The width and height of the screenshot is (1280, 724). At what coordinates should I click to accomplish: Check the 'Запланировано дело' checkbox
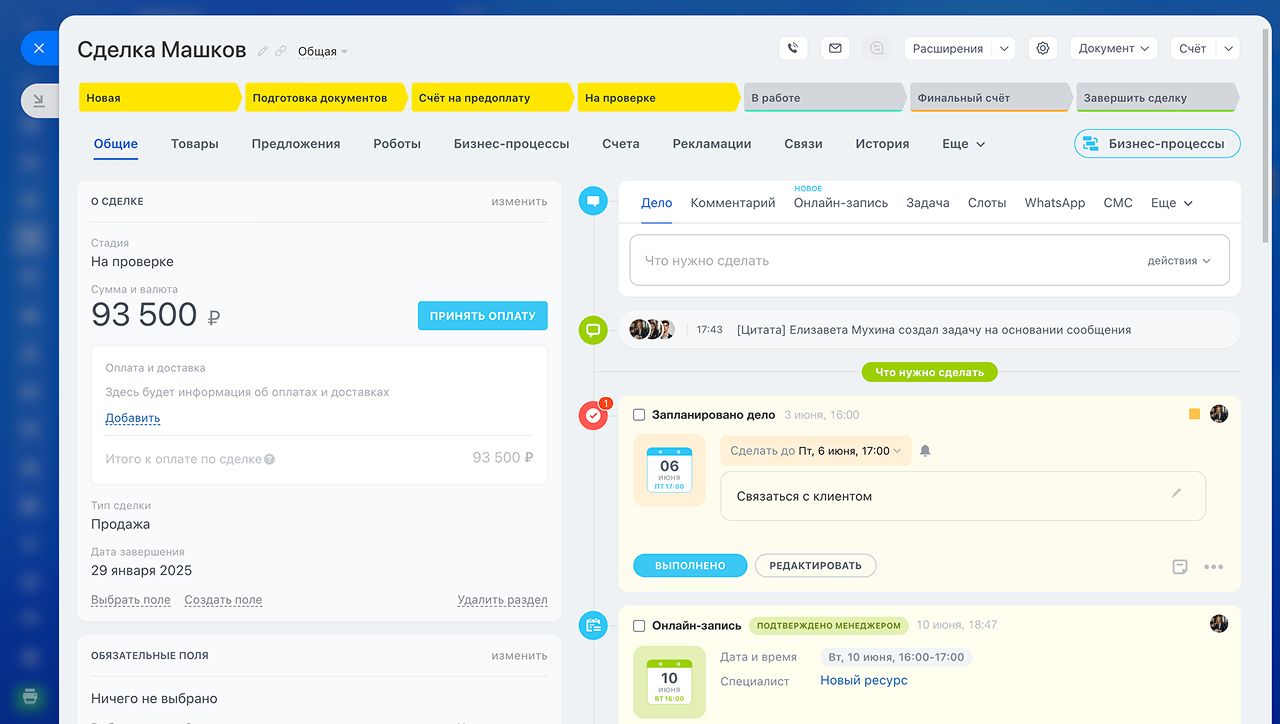point(639,415)
